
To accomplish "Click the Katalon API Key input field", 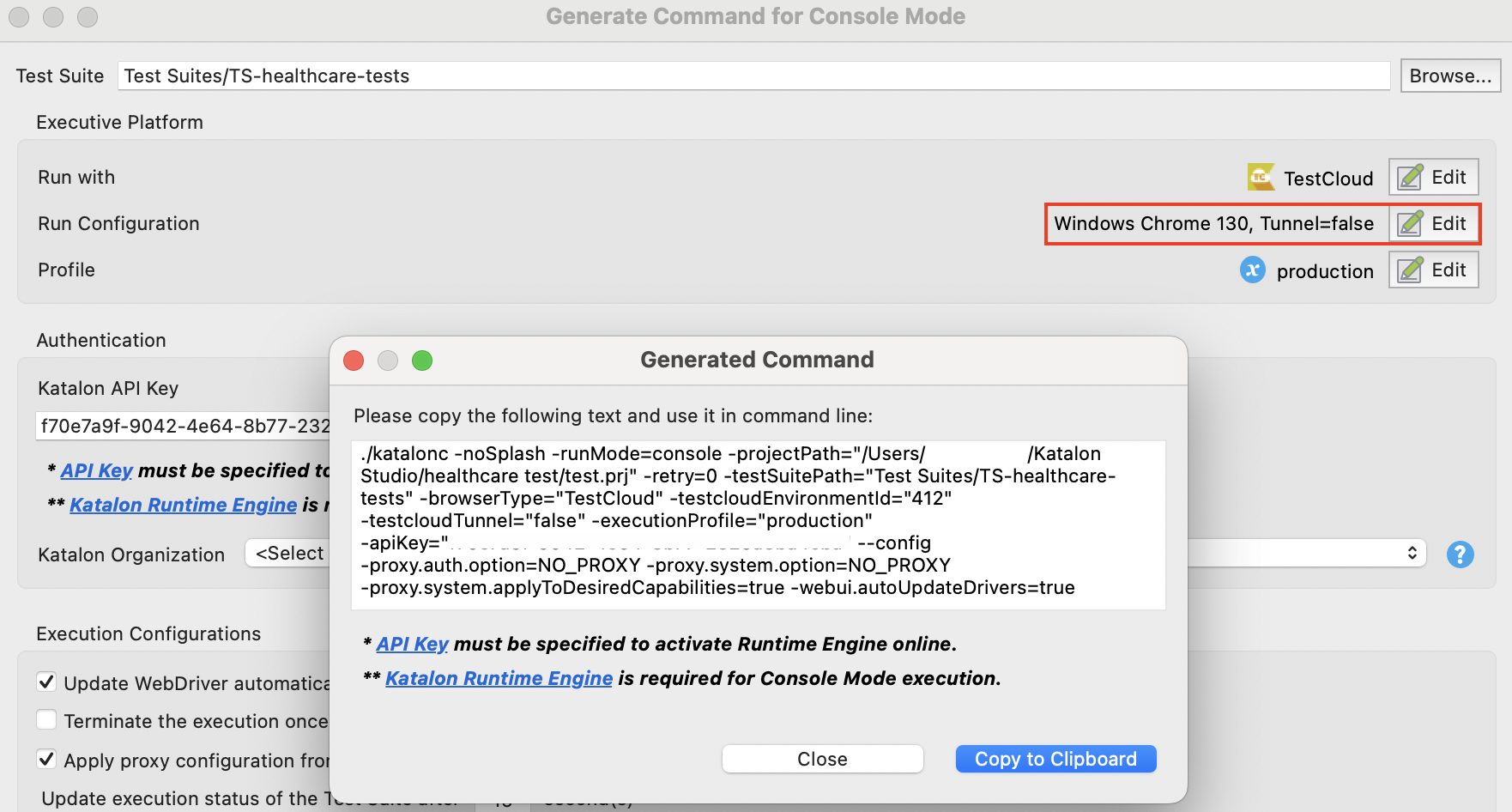I will click(183, 426).
